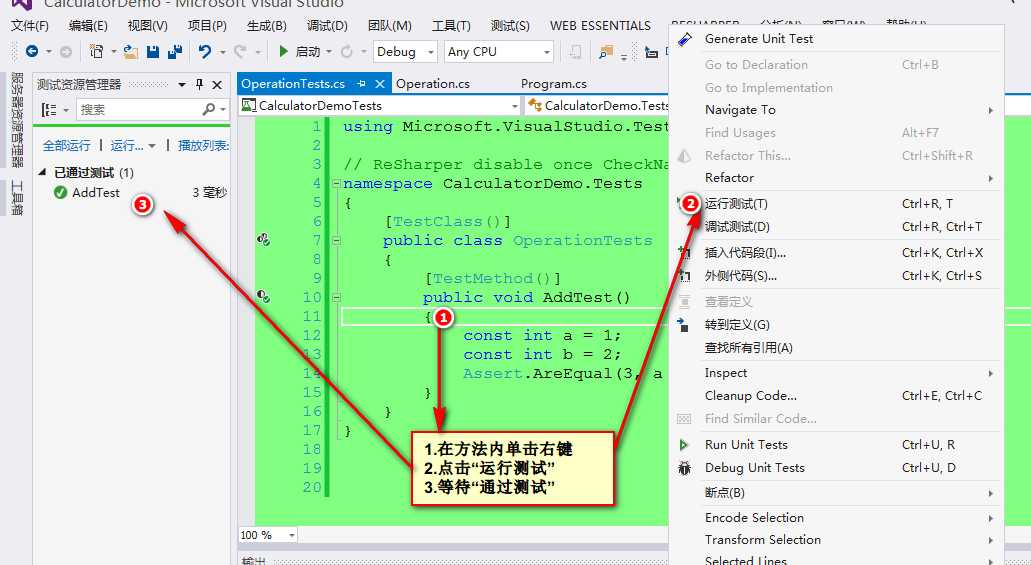Expand the 断点(B) submenu
This screenshot has height=565, width=1031.
click(x=836, y=493)
